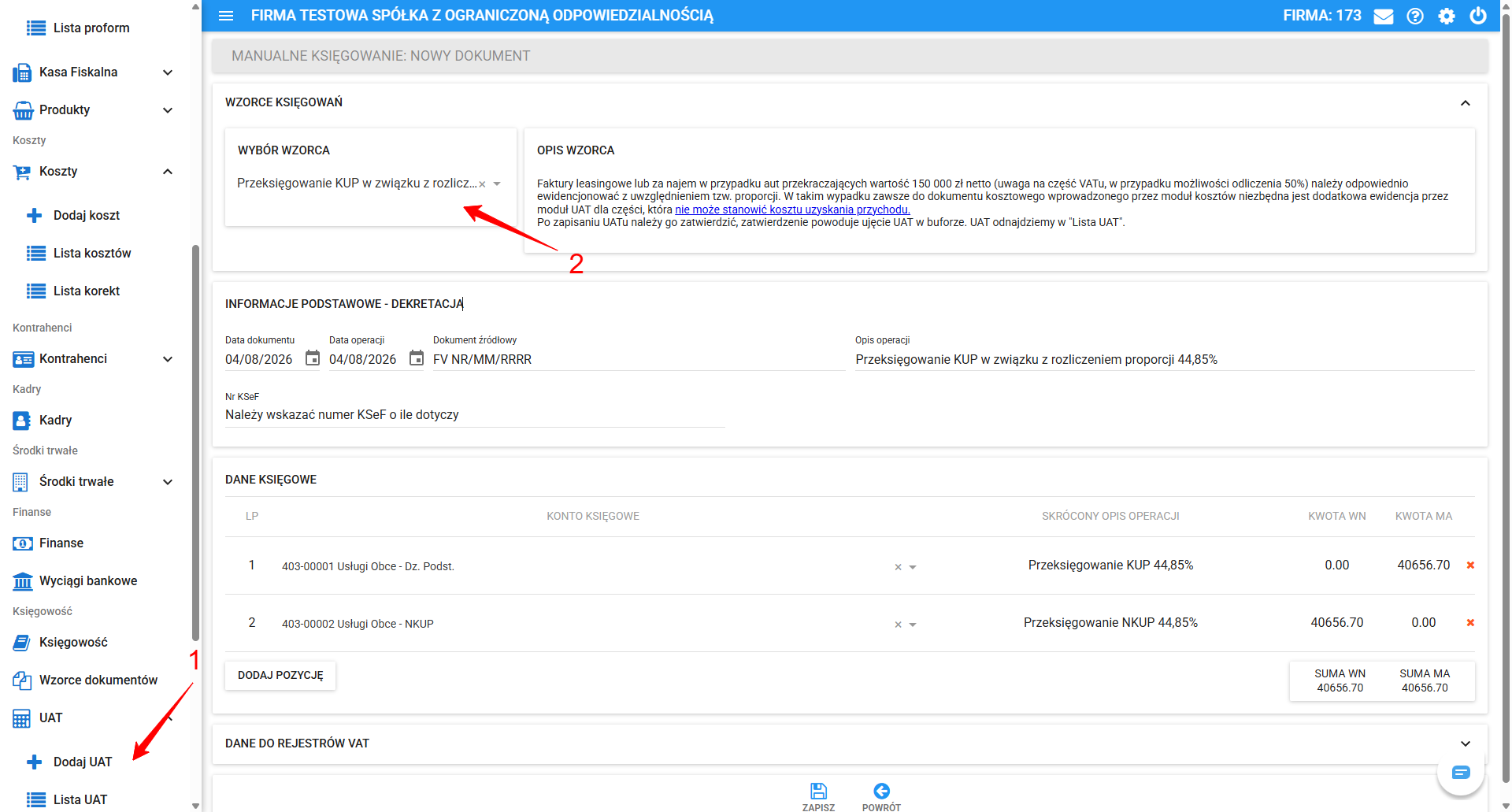Open the chat bubble widget
This screenshot has height=812, width=1512.
[1461, 773]
